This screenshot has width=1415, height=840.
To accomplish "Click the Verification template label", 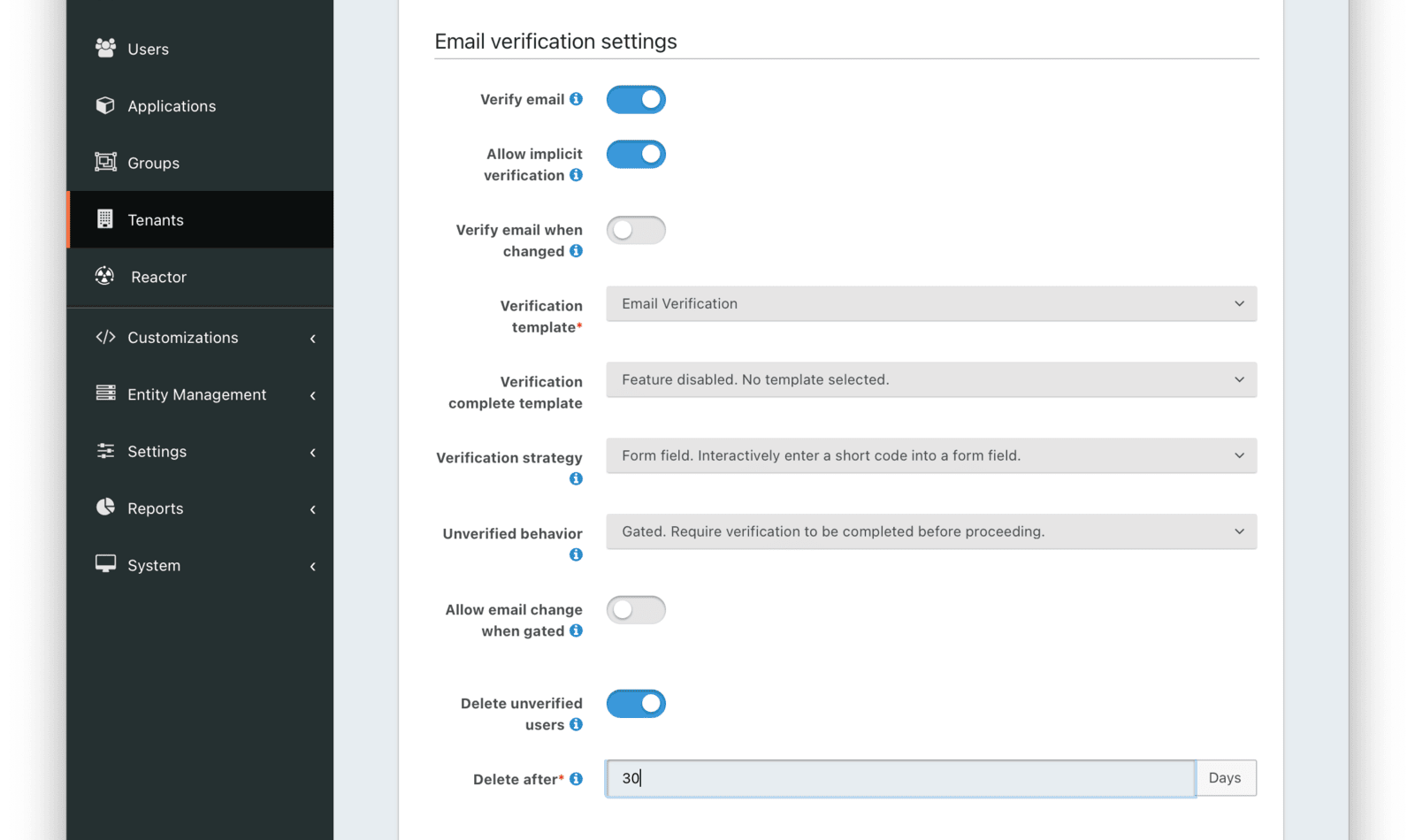I will (541, 317).
